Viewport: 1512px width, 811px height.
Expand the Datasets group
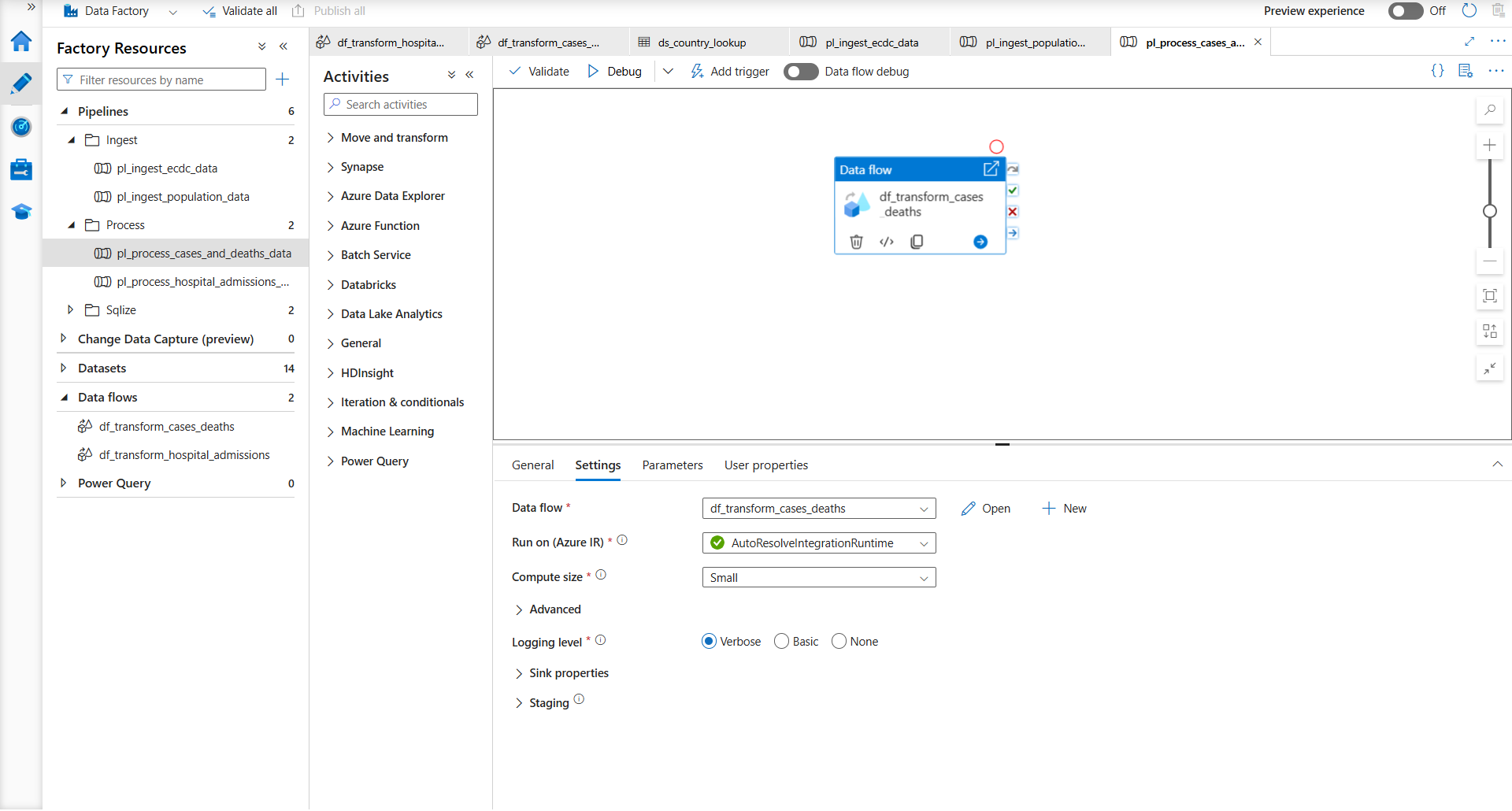click(x=63, y=368)
